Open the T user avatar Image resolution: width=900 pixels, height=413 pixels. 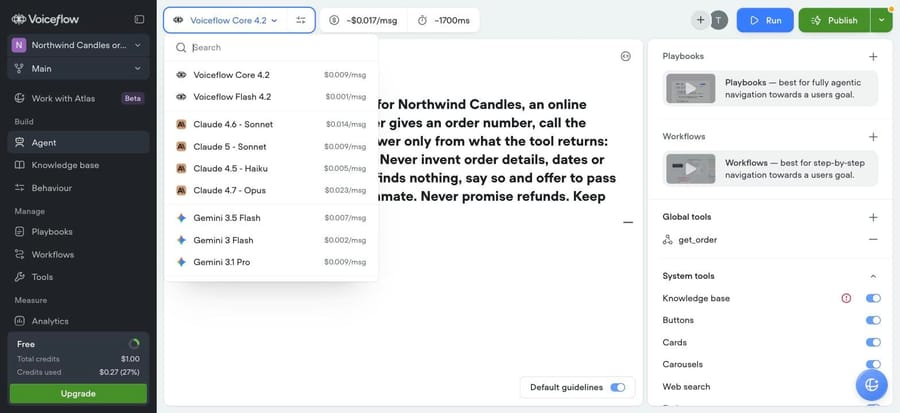718,20
